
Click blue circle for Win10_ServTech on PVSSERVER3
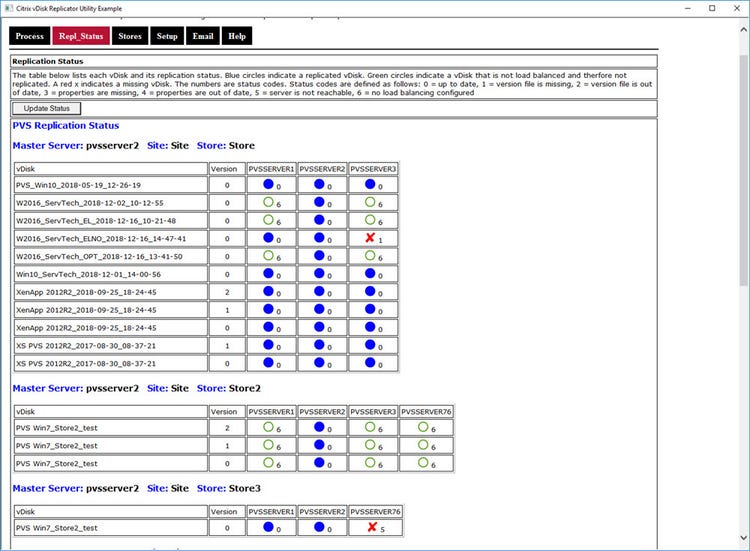coord(370,273)
